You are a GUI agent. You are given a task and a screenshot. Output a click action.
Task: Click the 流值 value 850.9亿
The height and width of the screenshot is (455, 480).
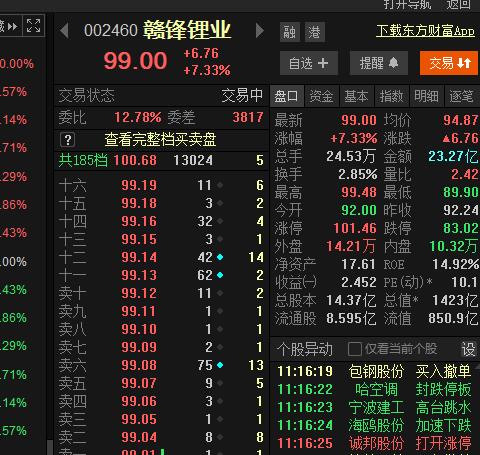[453, 318]
